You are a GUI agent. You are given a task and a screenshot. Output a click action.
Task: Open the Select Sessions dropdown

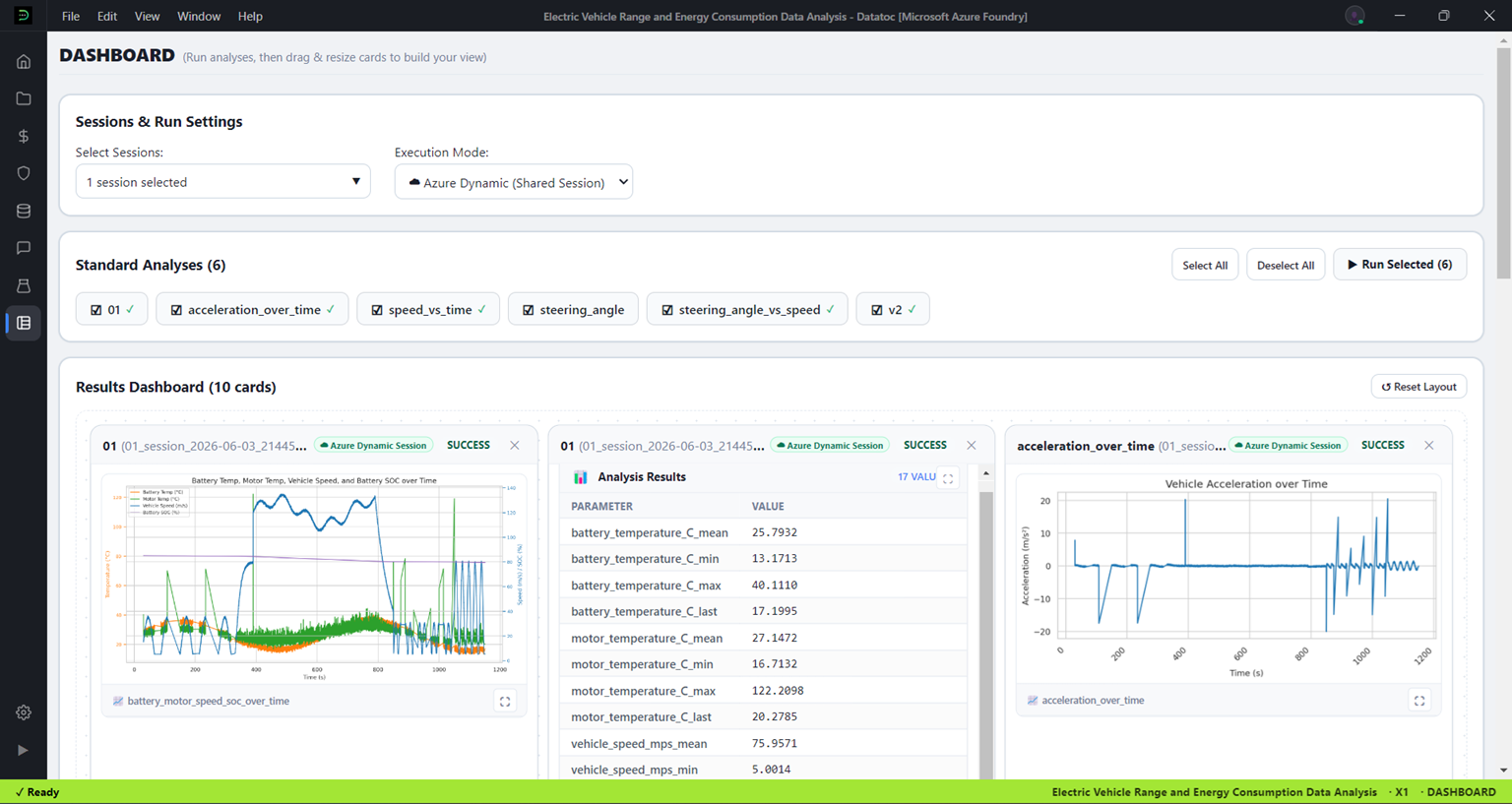pos(223,182)
